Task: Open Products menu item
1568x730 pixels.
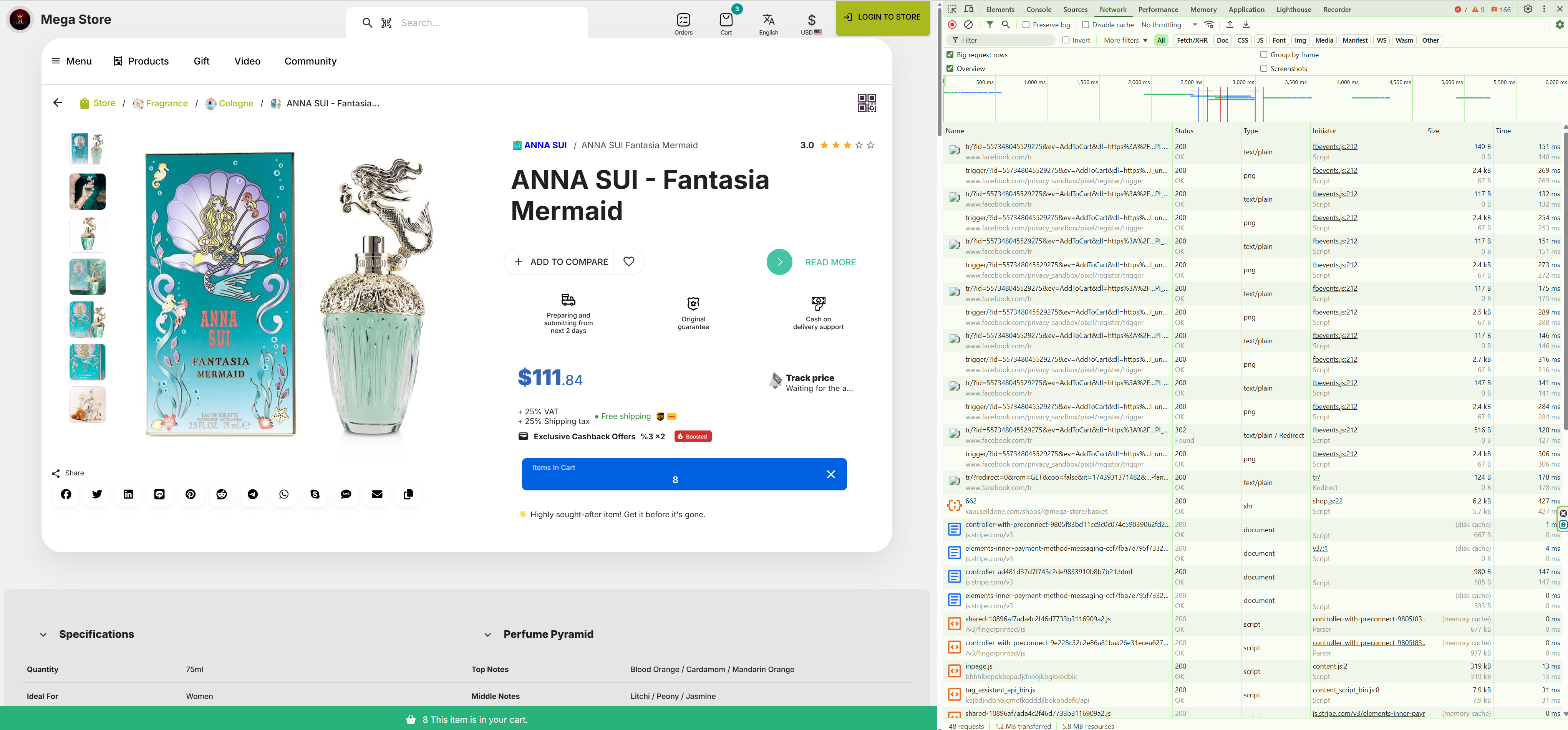Action: click(x=141, y=61)
